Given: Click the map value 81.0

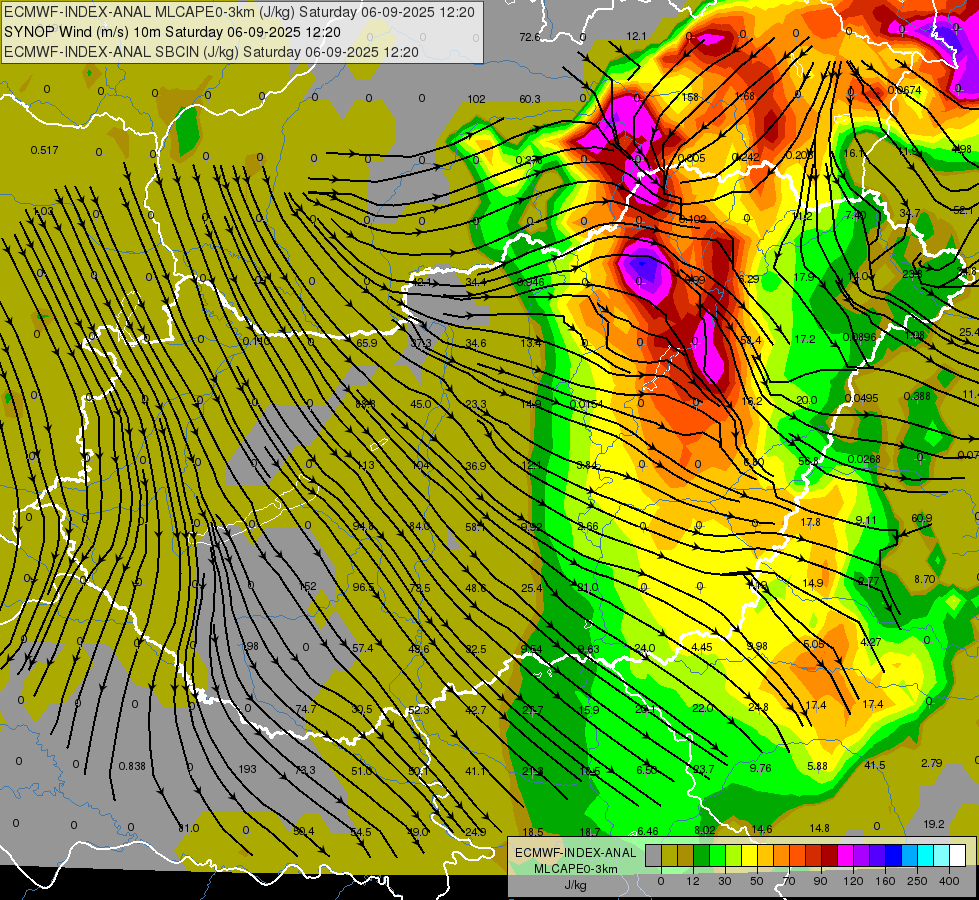Looking at the screenshot, I should tap(189, 828).
